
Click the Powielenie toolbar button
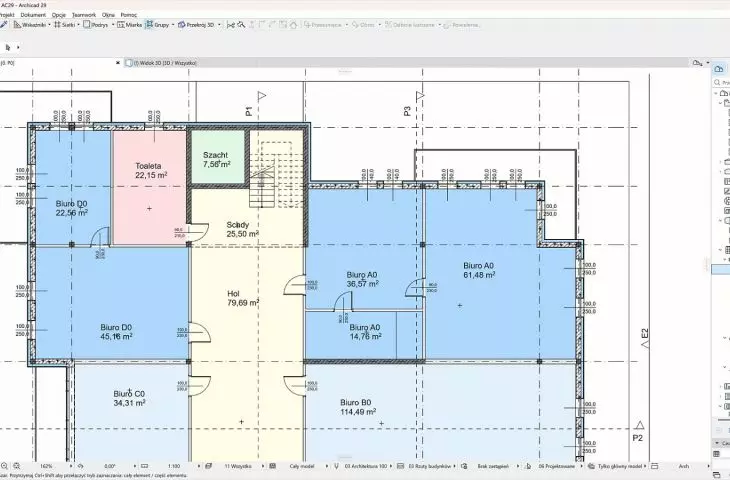(x=461, y=25)
